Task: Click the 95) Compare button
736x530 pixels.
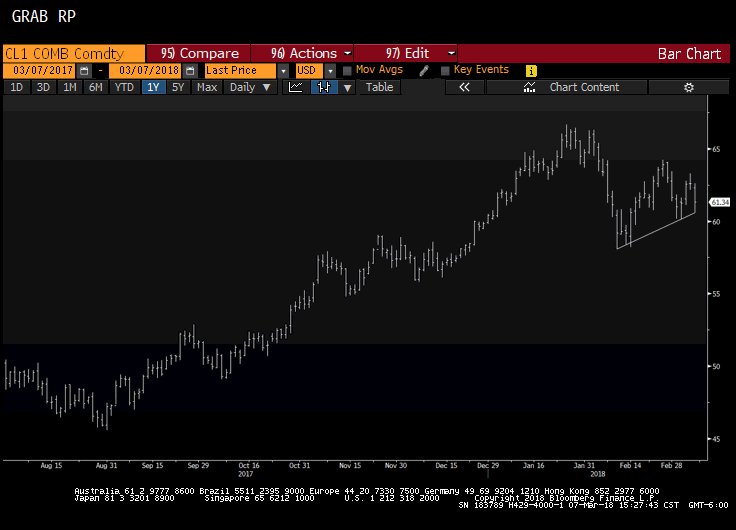Action: click(x=198, y=54)
